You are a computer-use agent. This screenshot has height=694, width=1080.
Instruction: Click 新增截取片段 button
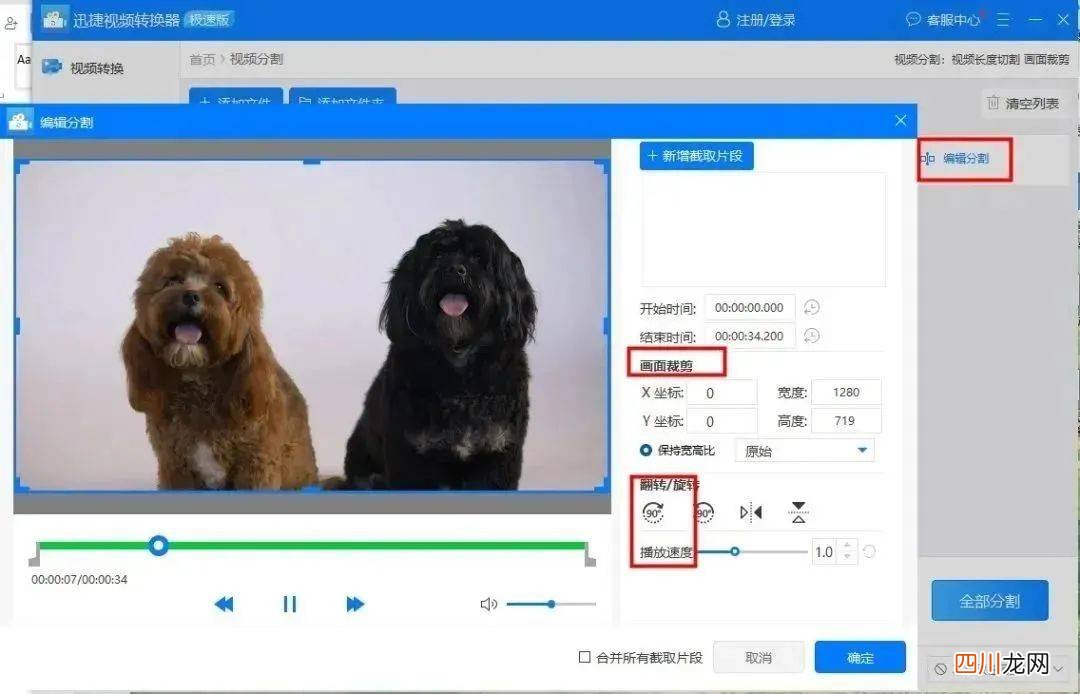tap(696, 156)
